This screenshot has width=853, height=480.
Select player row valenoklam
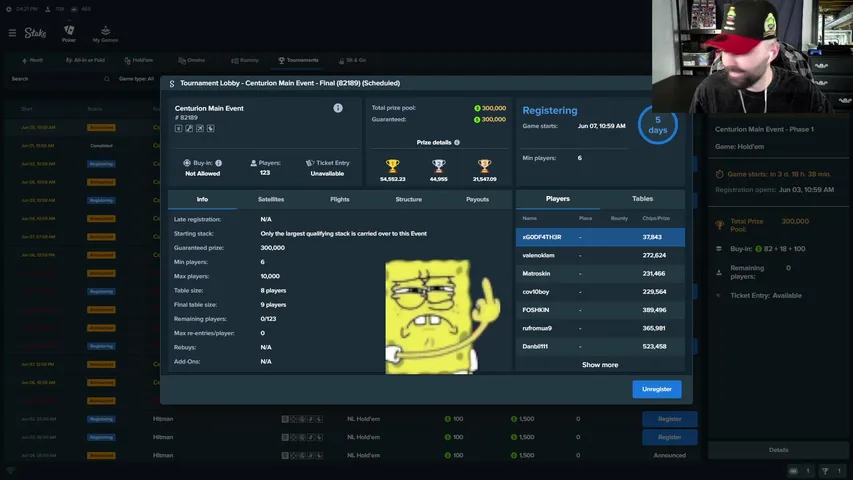(600, 255)
